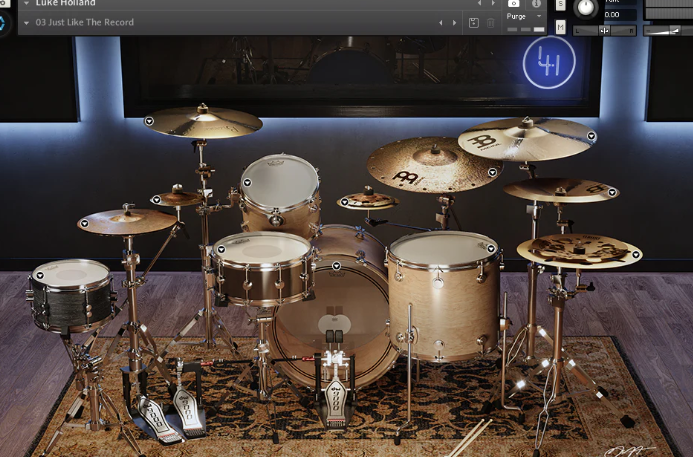Hit the rack tom head
The width and height of the screenshot is (693, 457).
click(280, 181)
